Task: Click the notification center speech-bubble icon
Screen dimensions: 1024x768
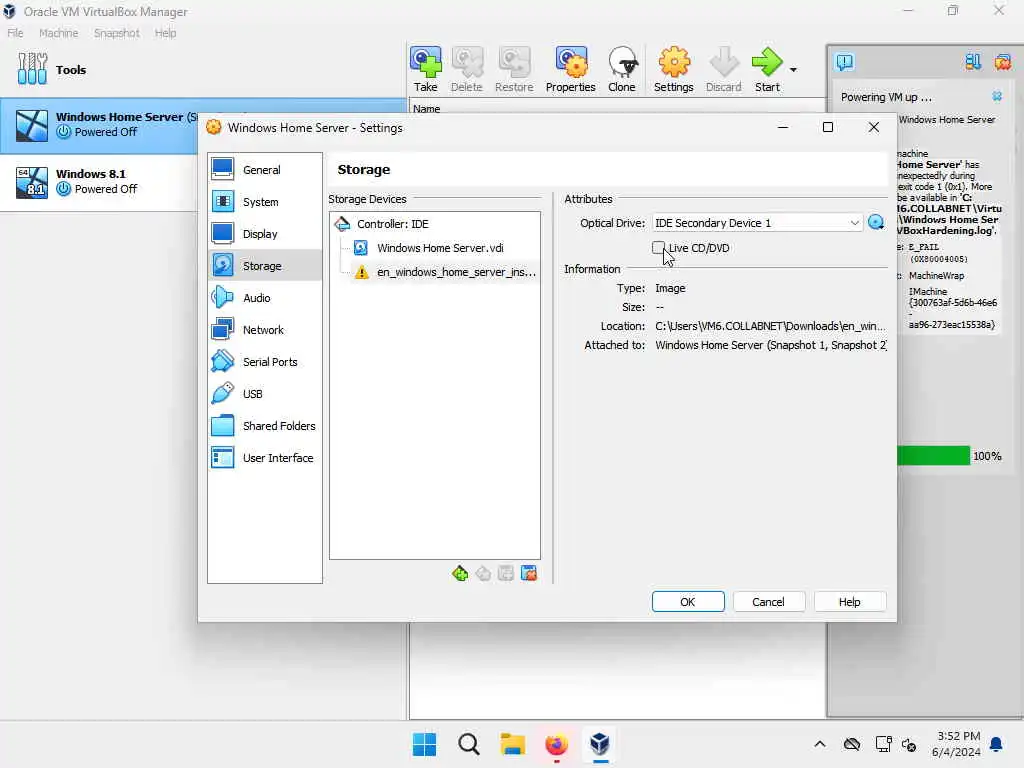Action: 844,62
